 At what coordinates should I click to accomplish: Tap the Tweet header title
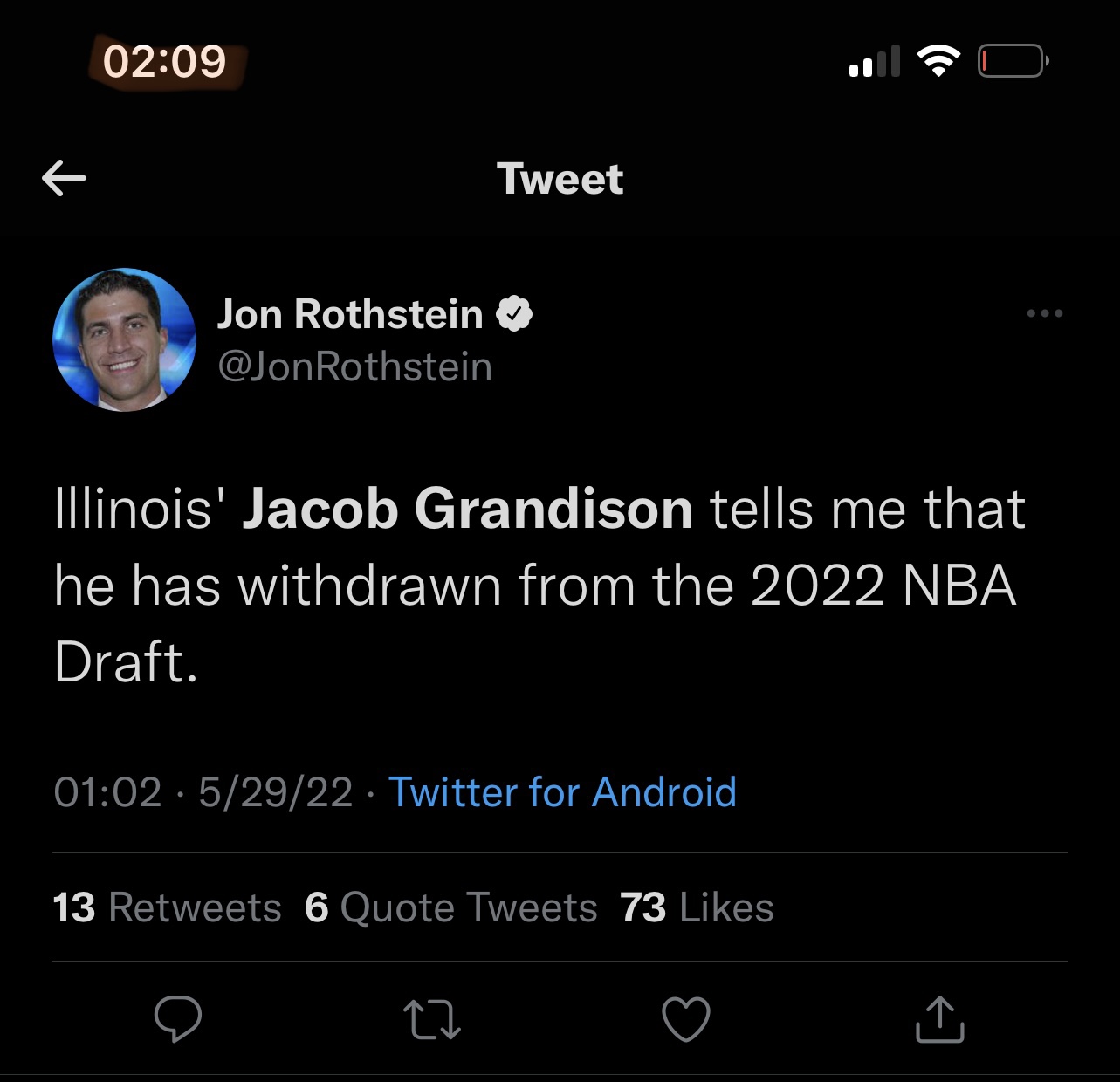pyautogui.click(x=560, y=179)
